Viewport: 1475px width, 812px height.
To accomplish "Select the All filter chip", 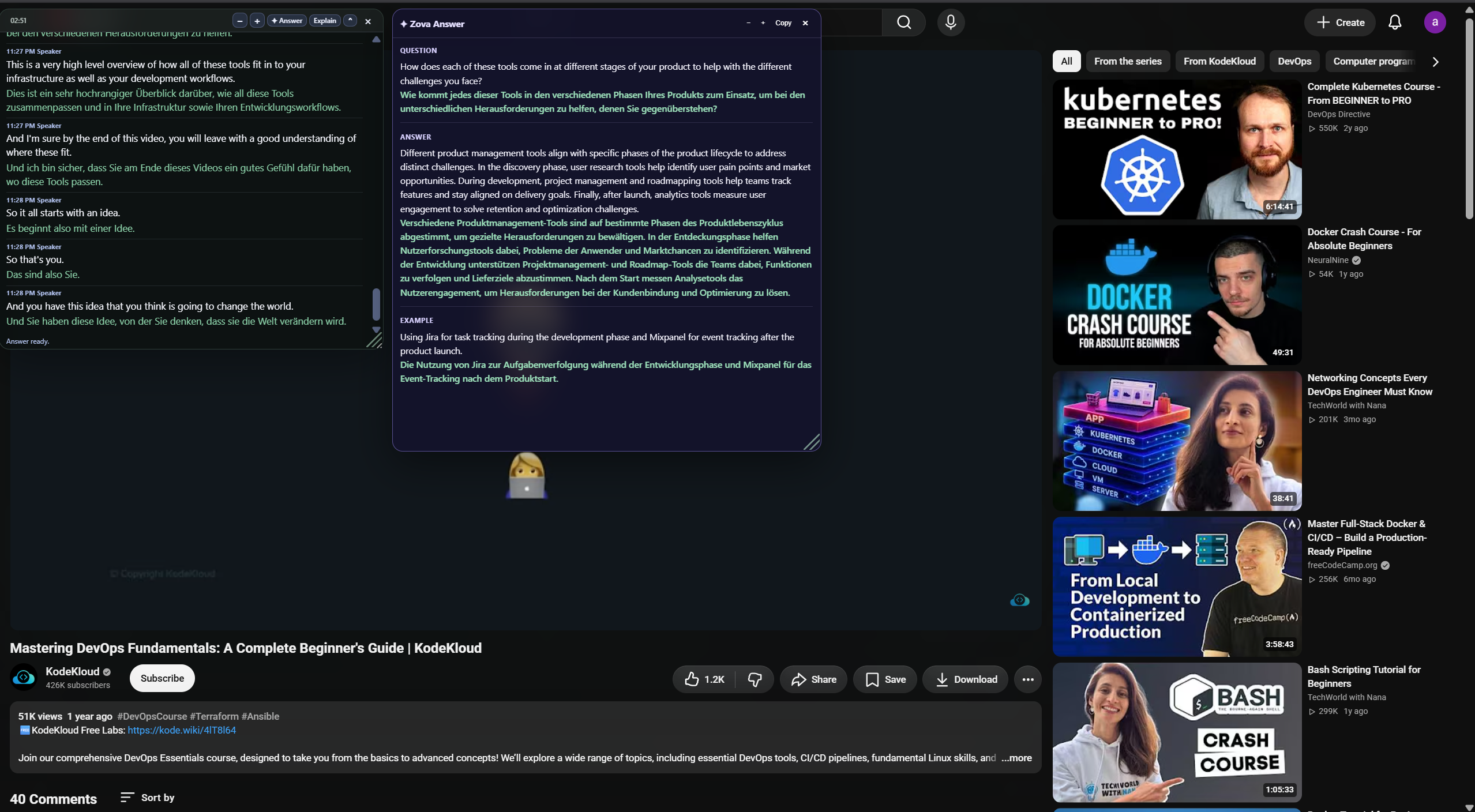I will click(1067, 61).
